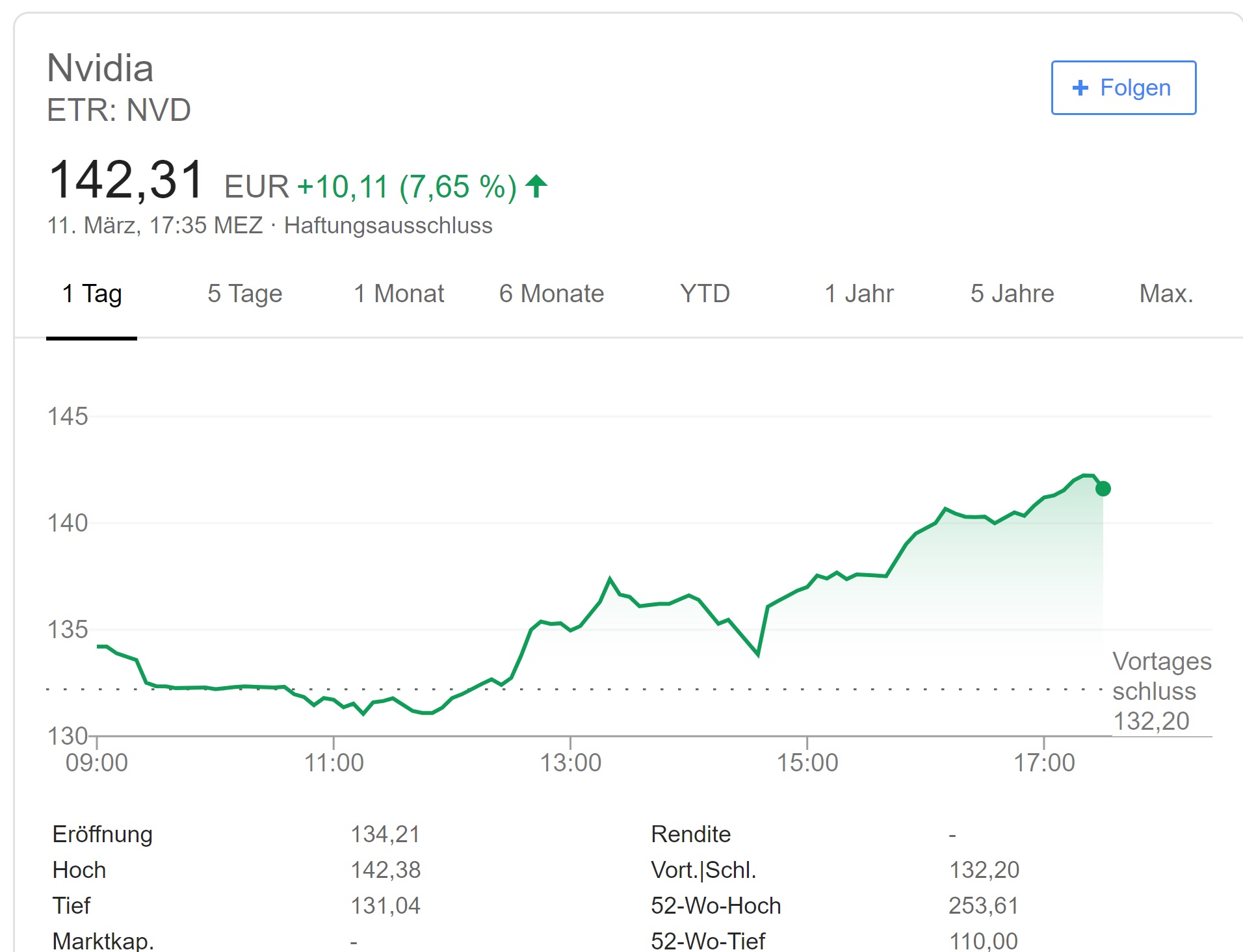
Task: Open the 1 Monat chart range
Action: [399, 294]
